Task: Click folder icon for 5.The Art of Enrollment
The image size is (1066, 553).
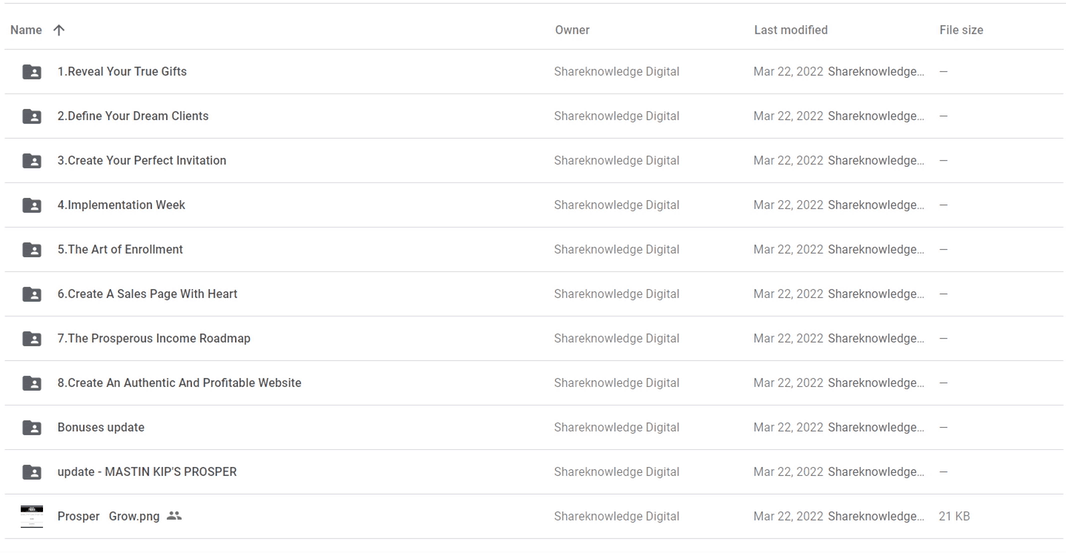Action: [32, 250]
